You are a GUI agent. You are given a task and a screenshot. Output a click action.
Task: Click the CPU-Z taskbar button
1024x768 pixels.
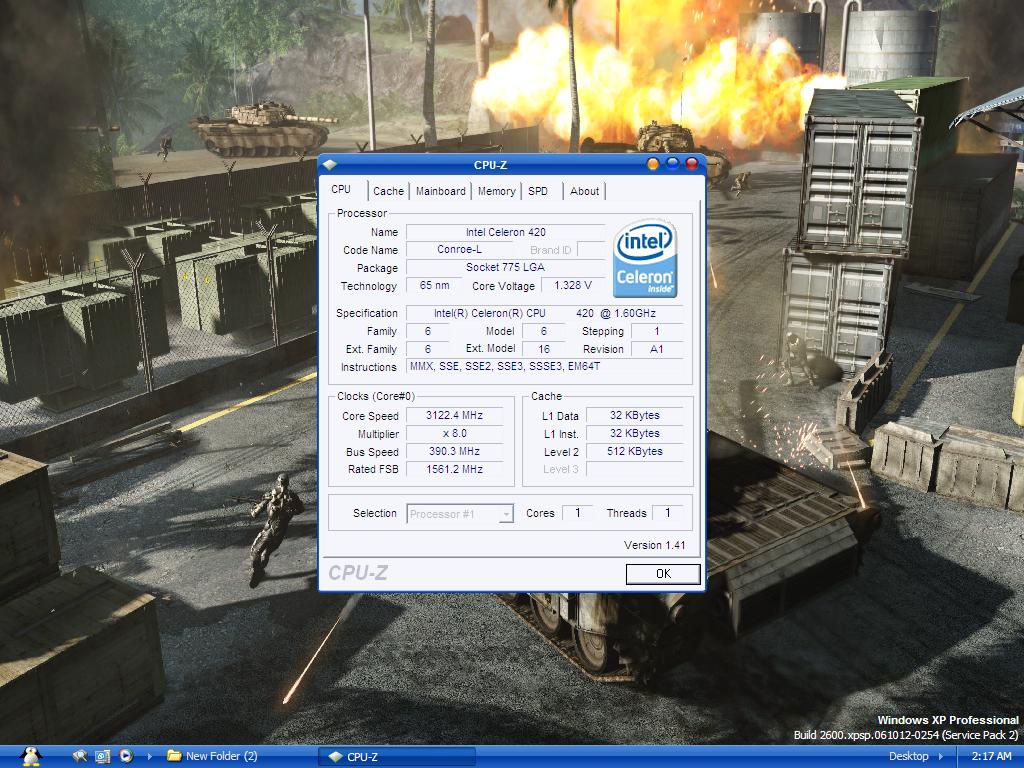click(x=396, y=757)
